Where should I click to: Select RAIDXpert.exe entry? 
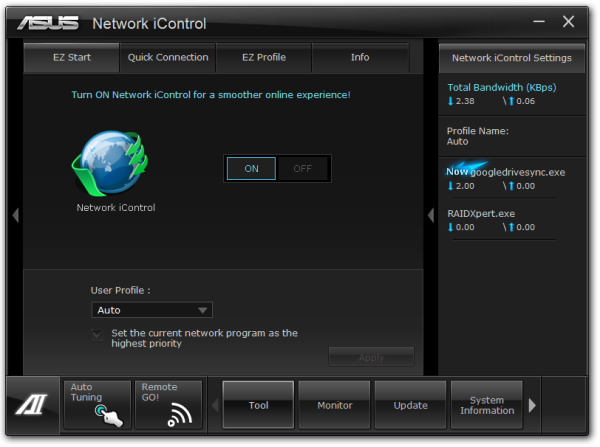tap(481, 214)
